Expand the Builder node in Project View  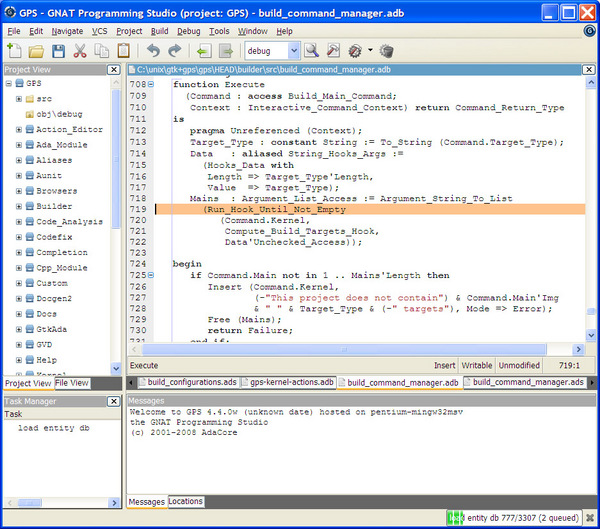[19, 205]
